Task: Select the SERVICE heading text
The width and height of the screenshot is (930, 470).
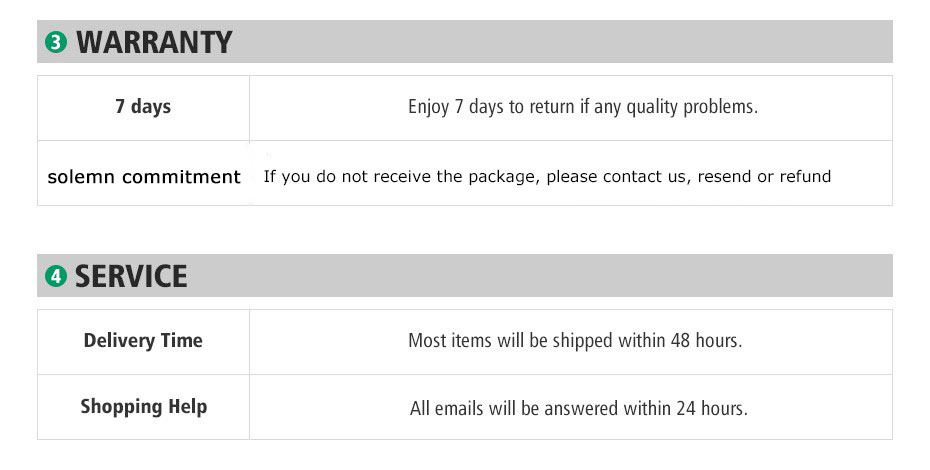Action: (x=131, y=276)
